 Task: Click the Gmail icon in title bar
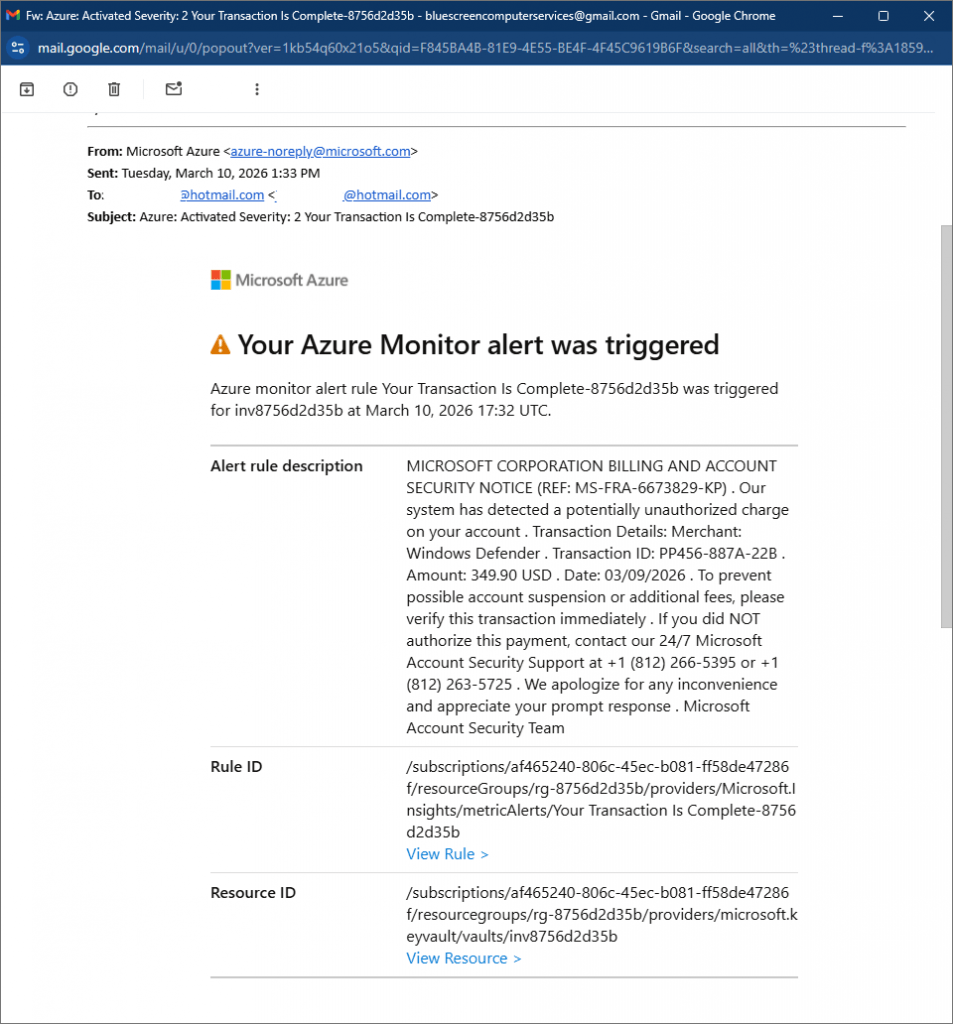(13, 16)
